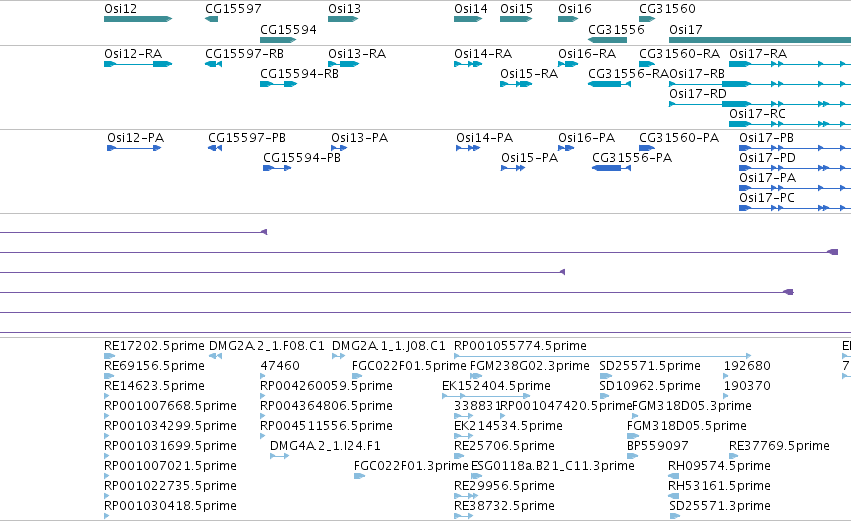Click protein label CG15597-PB
The width and height of the screenshot is (851, 521).
[x=247, y=138]
